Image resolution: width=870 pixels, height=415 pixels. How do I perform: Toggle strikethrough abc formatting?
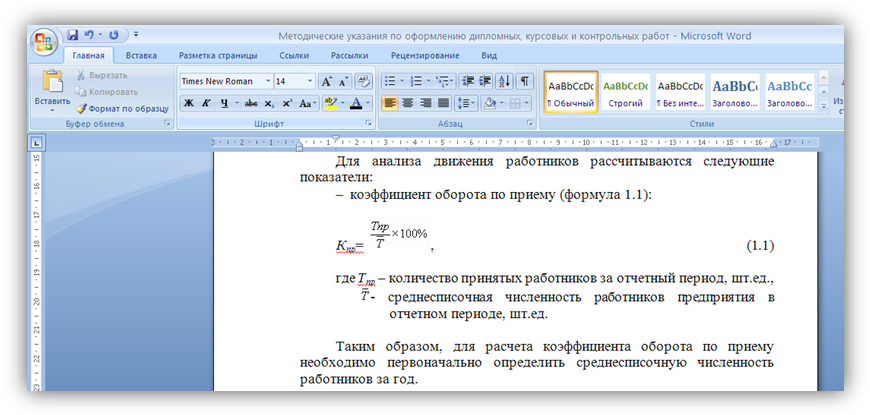pyautogui.click(x=251, y=103)
